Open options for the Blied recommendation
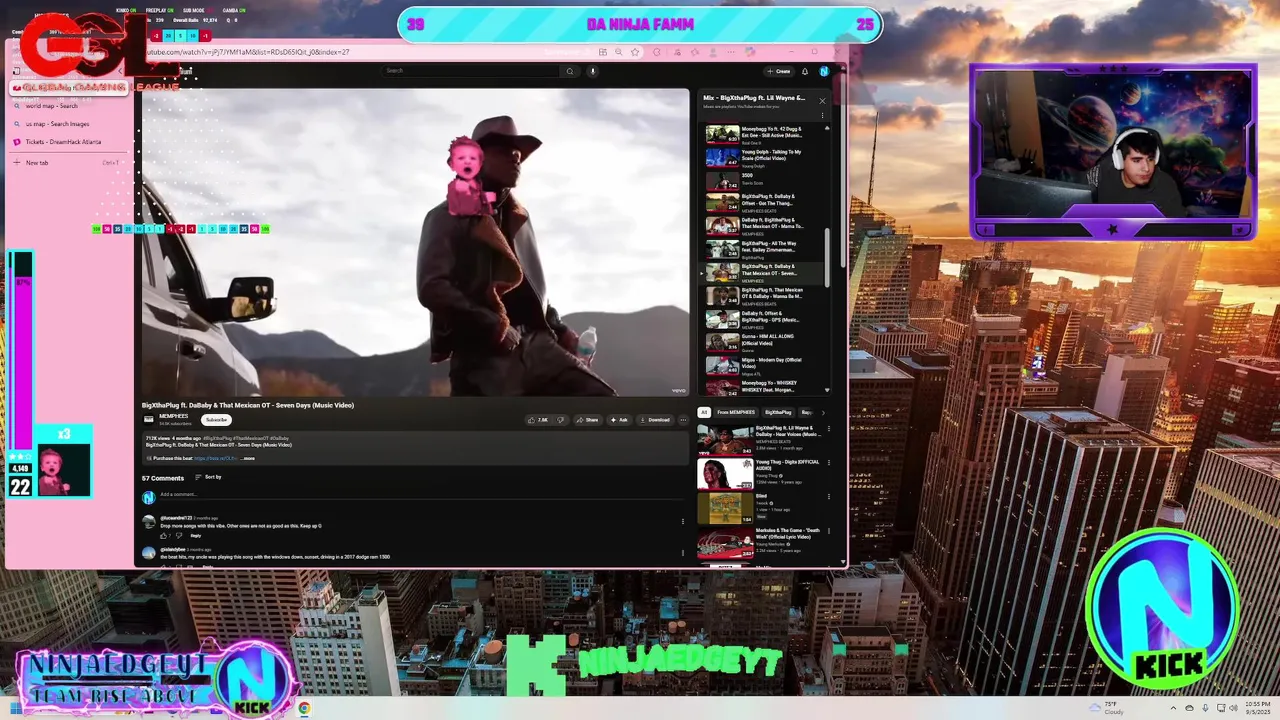 (828, 497)
